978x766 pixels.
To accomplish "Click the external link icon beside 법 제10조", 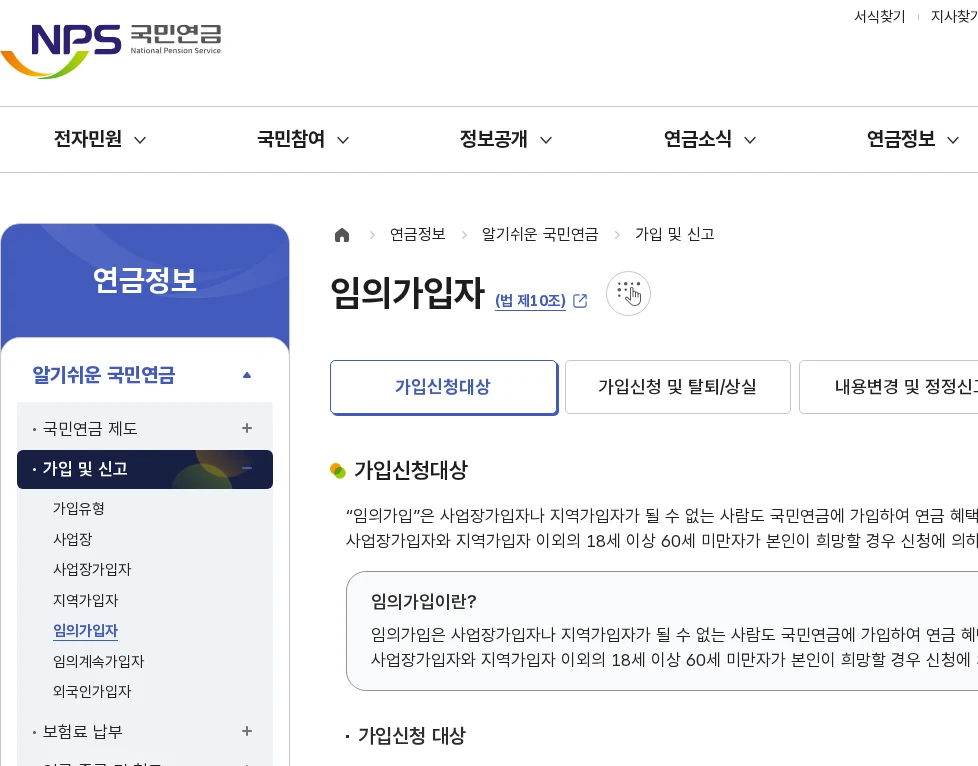I will point(580,301).
